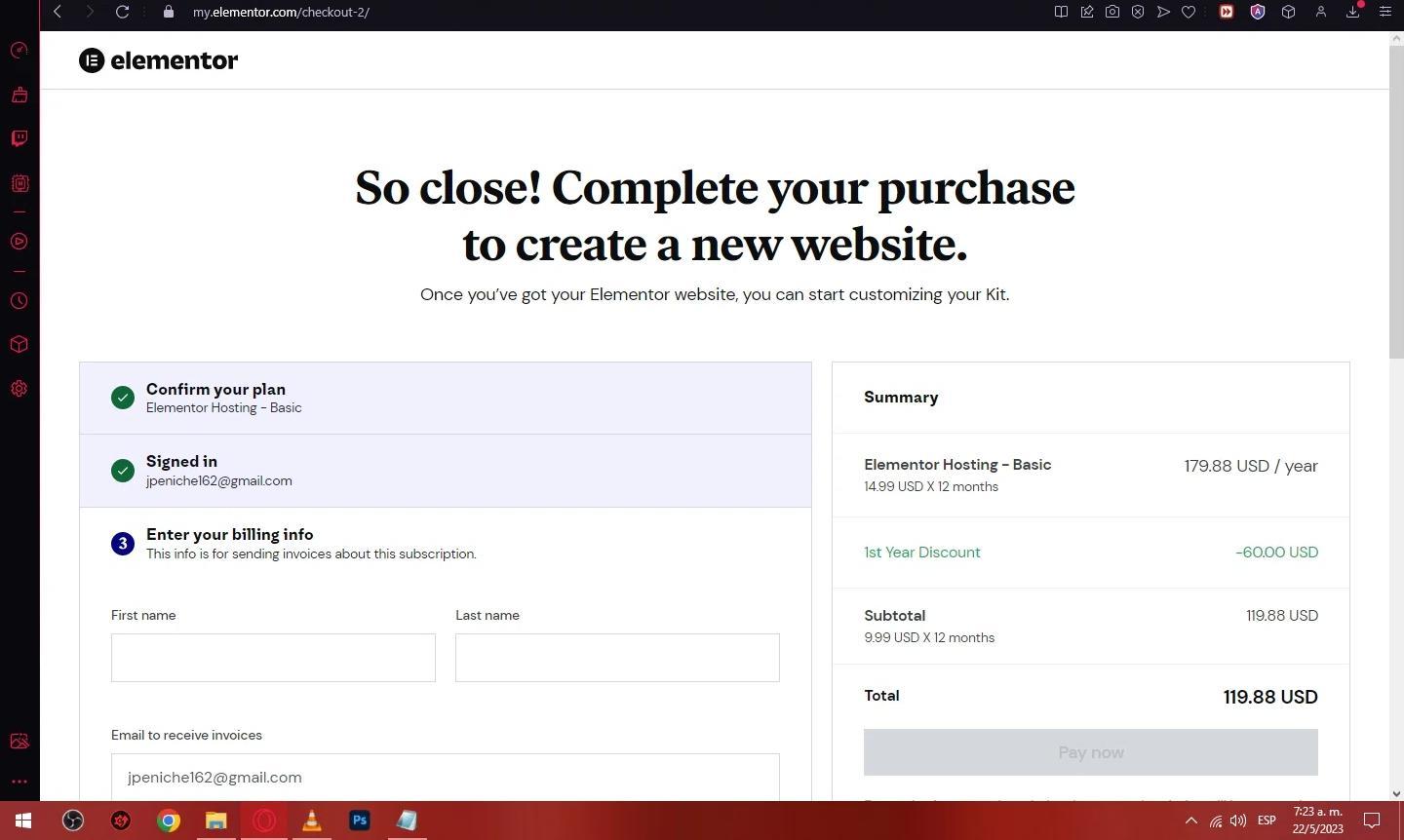Viewport: 1404px width, 840px height.
Task: Take a snapshot with camera icon
Action: (x=1112, y=12)
